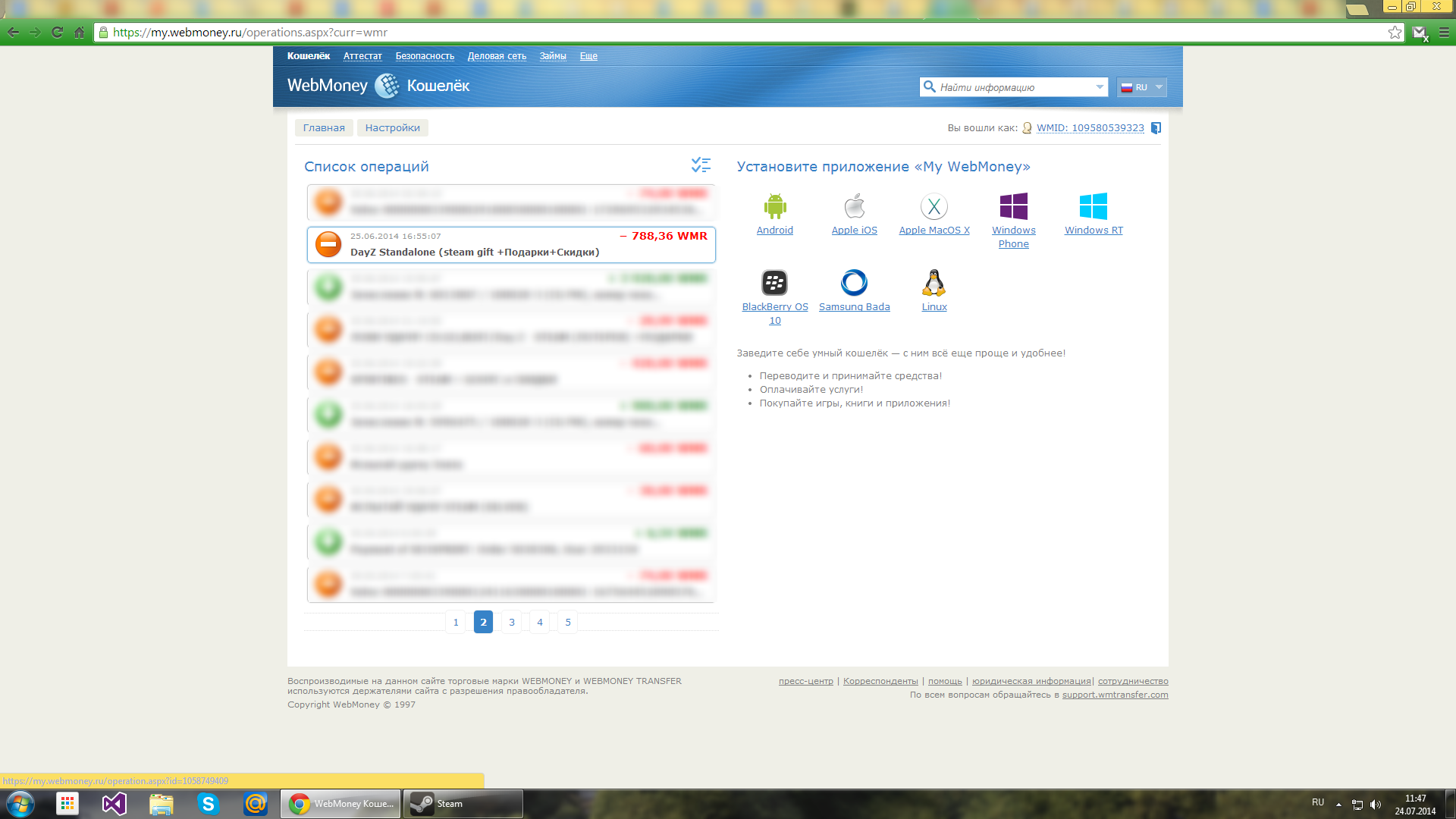Open the Еще top menu item
1456x819 pixels.
click(588, 56)
